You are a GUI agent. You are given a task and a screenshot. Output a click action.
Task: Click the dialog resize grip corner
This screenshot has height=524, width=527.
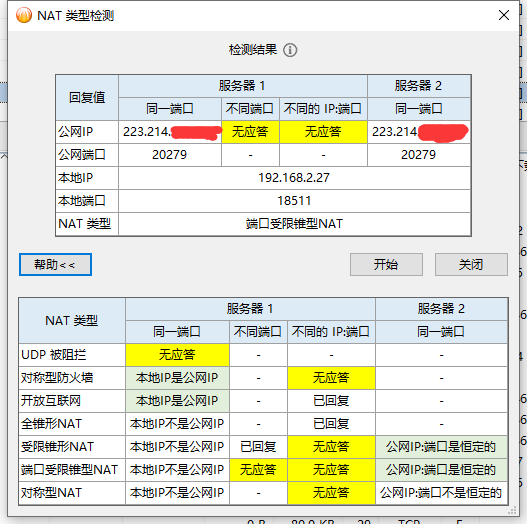512,511
